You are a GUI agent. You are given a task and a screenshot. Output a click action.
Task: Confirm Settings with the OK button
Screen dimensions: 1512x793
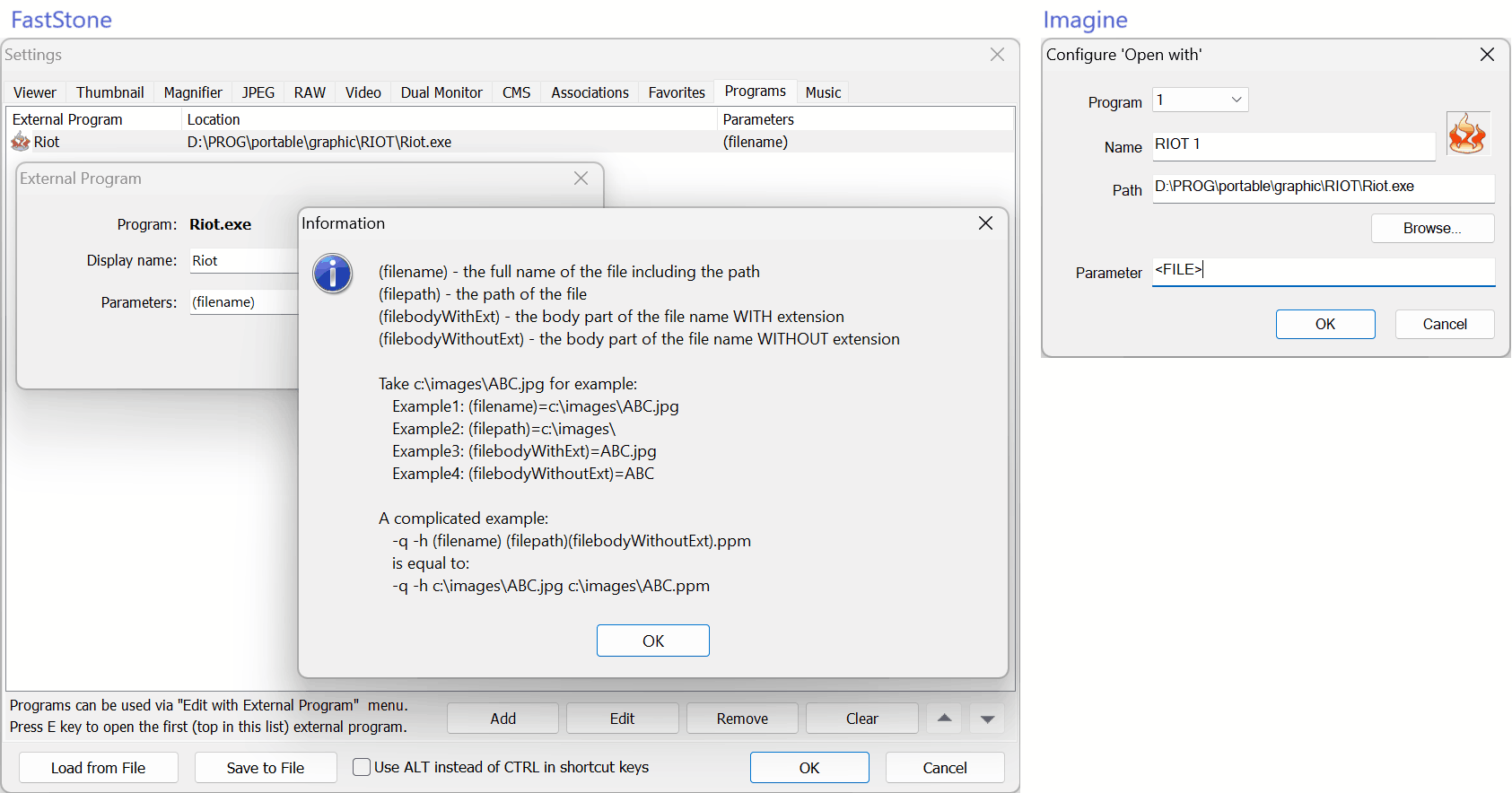pyautogui.click(x=809, y=768)
